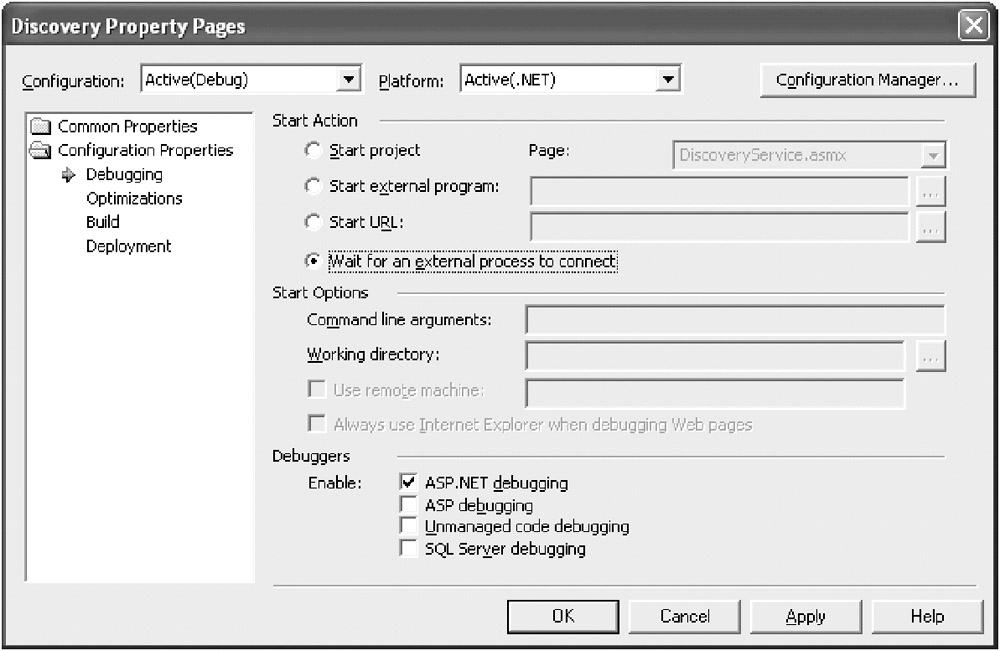Screen dimensions: 1000x651
Task: Expand the Page DiscoveryService.asmx dropdown
Action: [933, 155]
